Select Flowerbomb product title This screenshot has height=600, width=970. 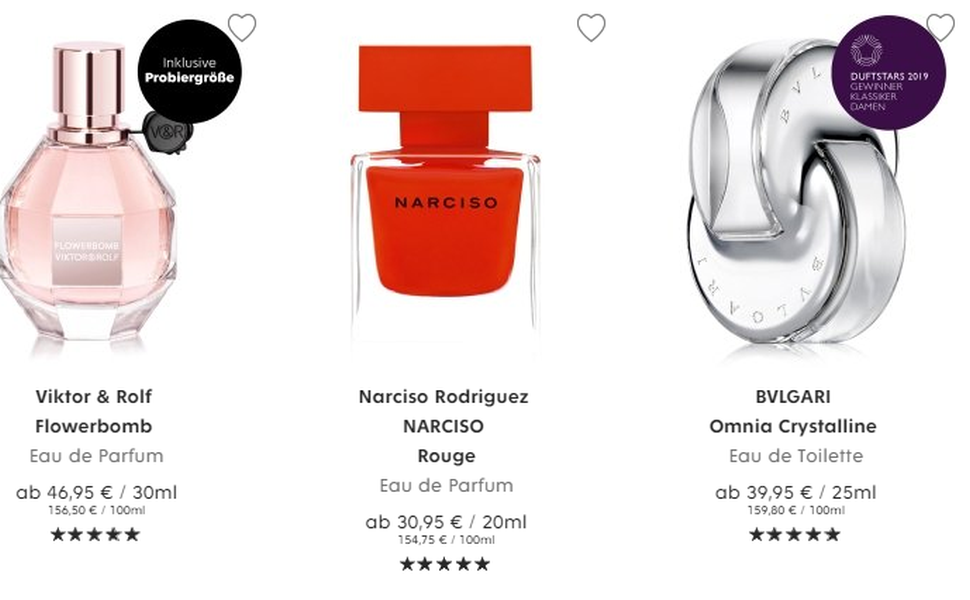[93, 426]
